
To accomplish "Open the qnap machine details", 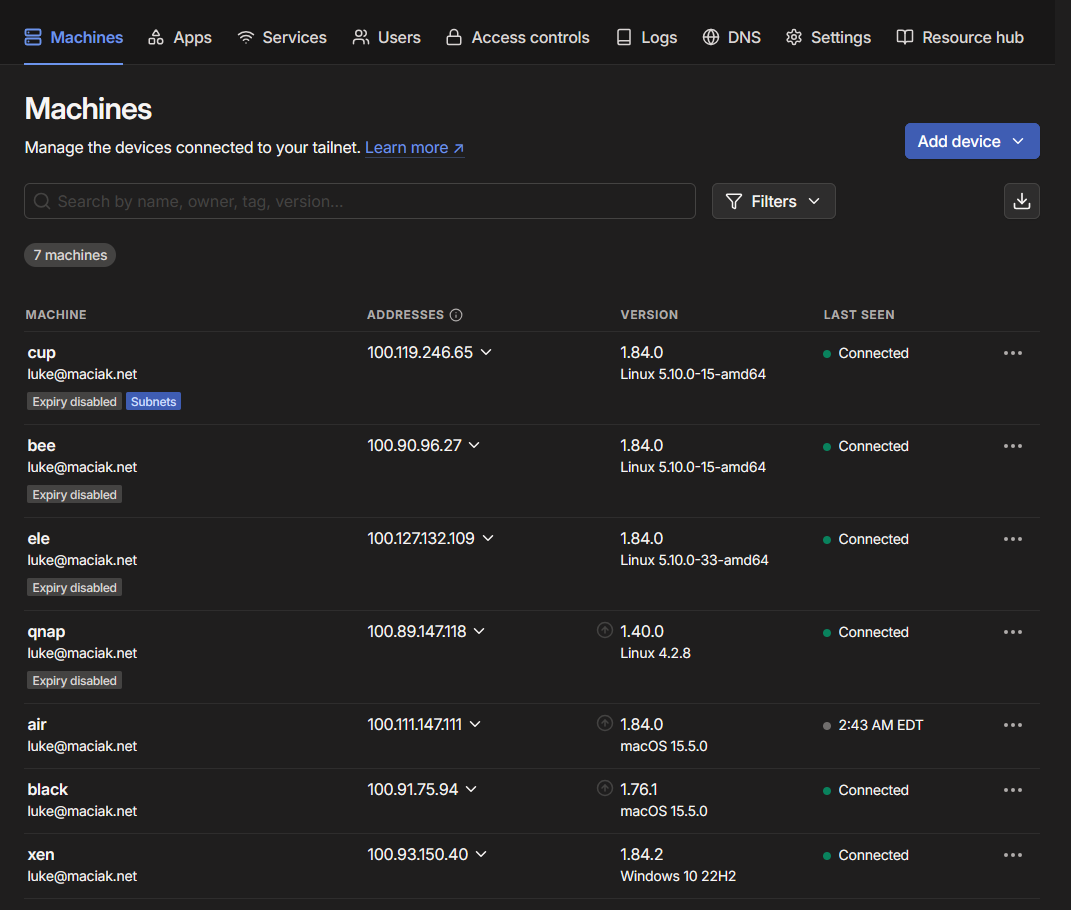I will 46,631.
